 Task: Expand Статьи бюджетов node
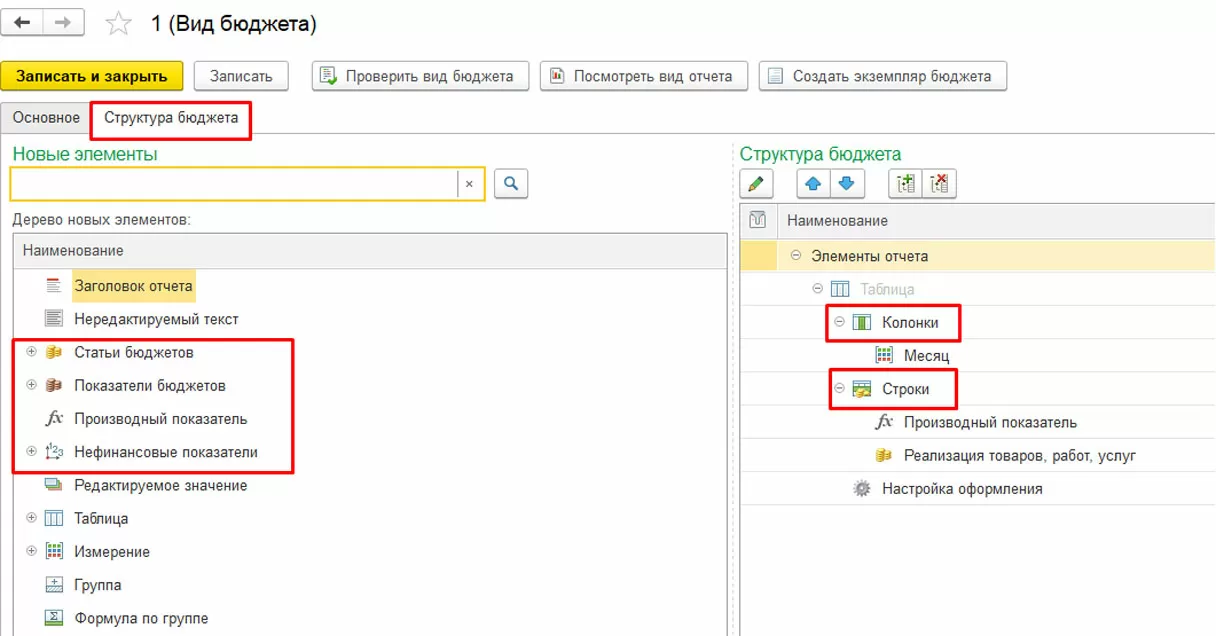coord(31,352)
